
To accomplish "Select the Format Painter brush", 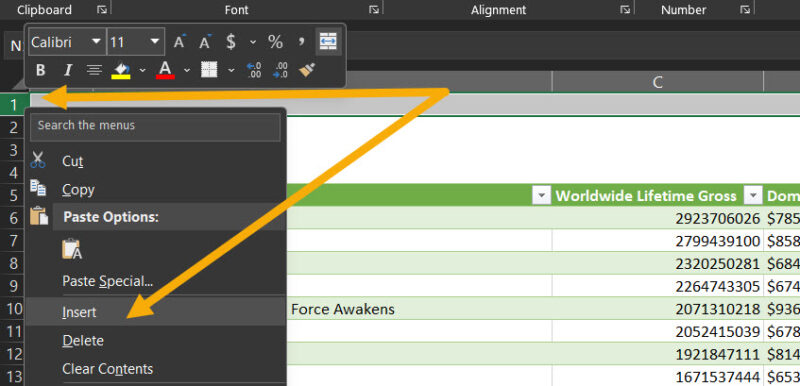I will point(307,70).
